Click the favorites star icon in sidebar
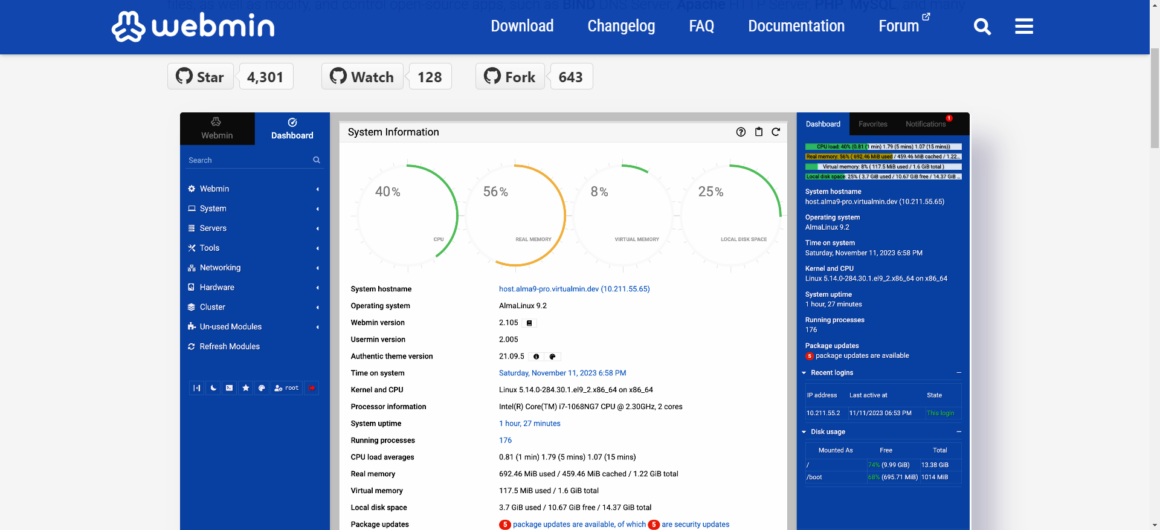The width and height of the screenshot is (1160, 530). 245,388
